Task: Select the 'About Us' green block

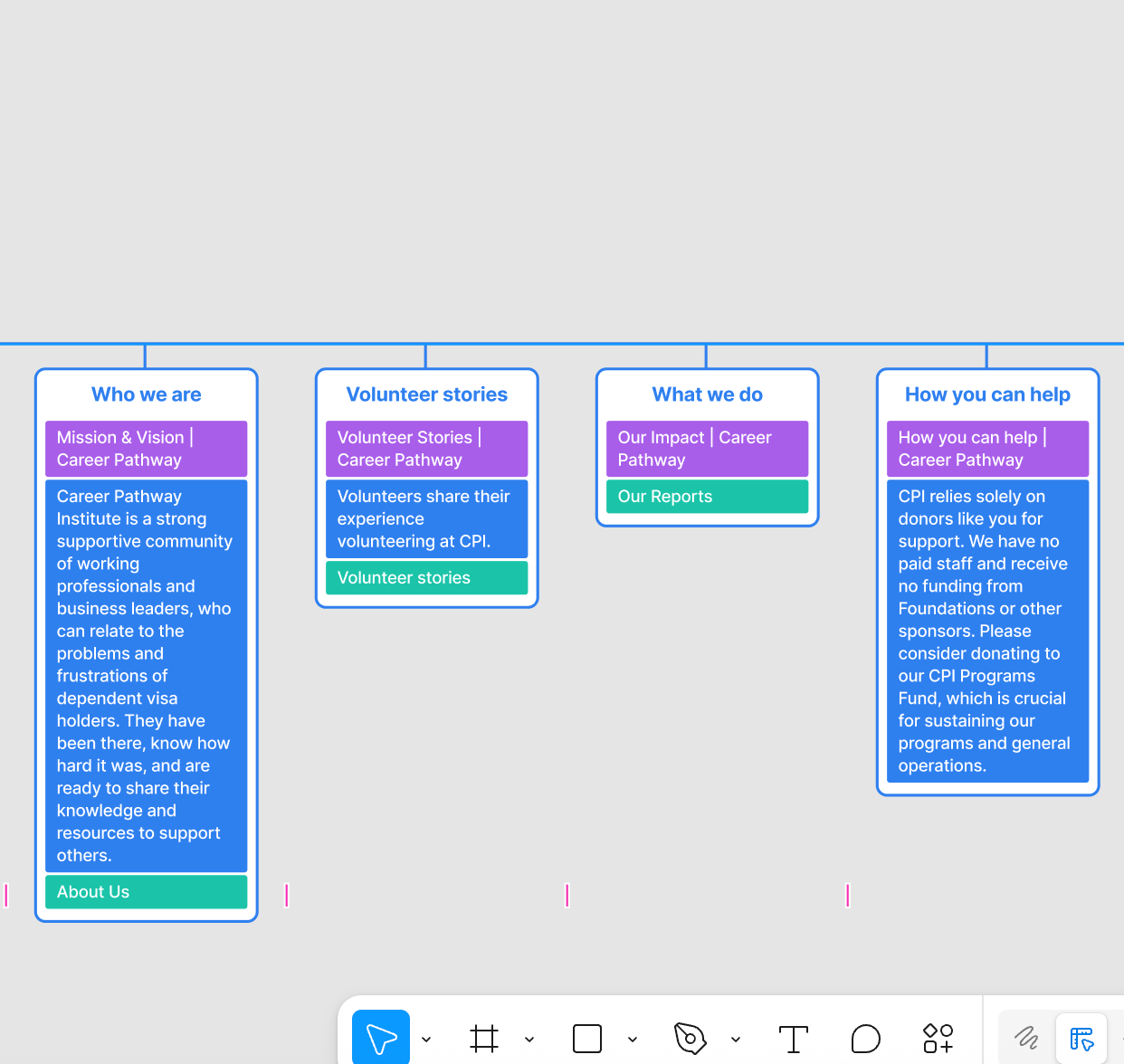Action: tap(147, 892)
